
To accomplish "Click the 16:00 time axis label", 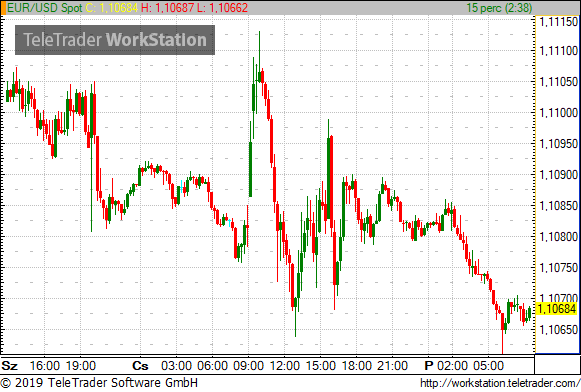I will pyautogui.click(x=44, y=366).
